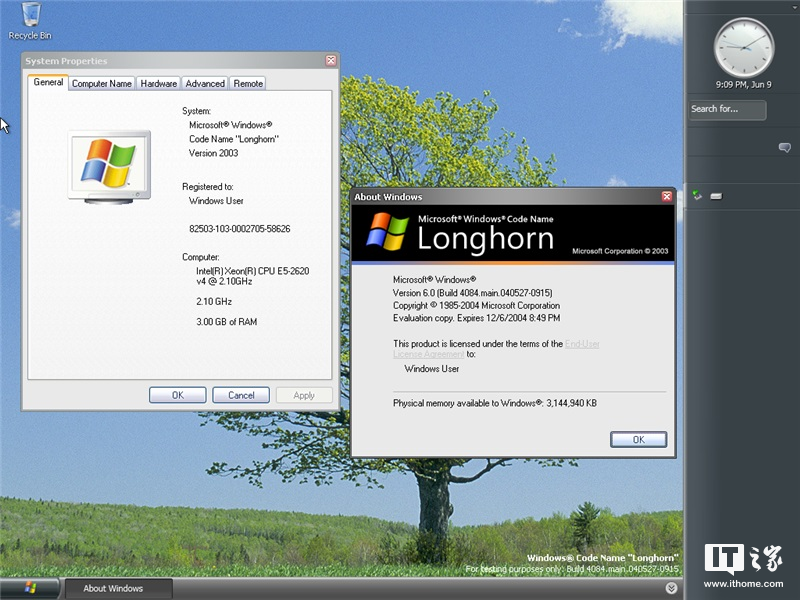Click the Windows monitor logo in System Properties
This screenshot has height=600, width=800.
[109, 167]
